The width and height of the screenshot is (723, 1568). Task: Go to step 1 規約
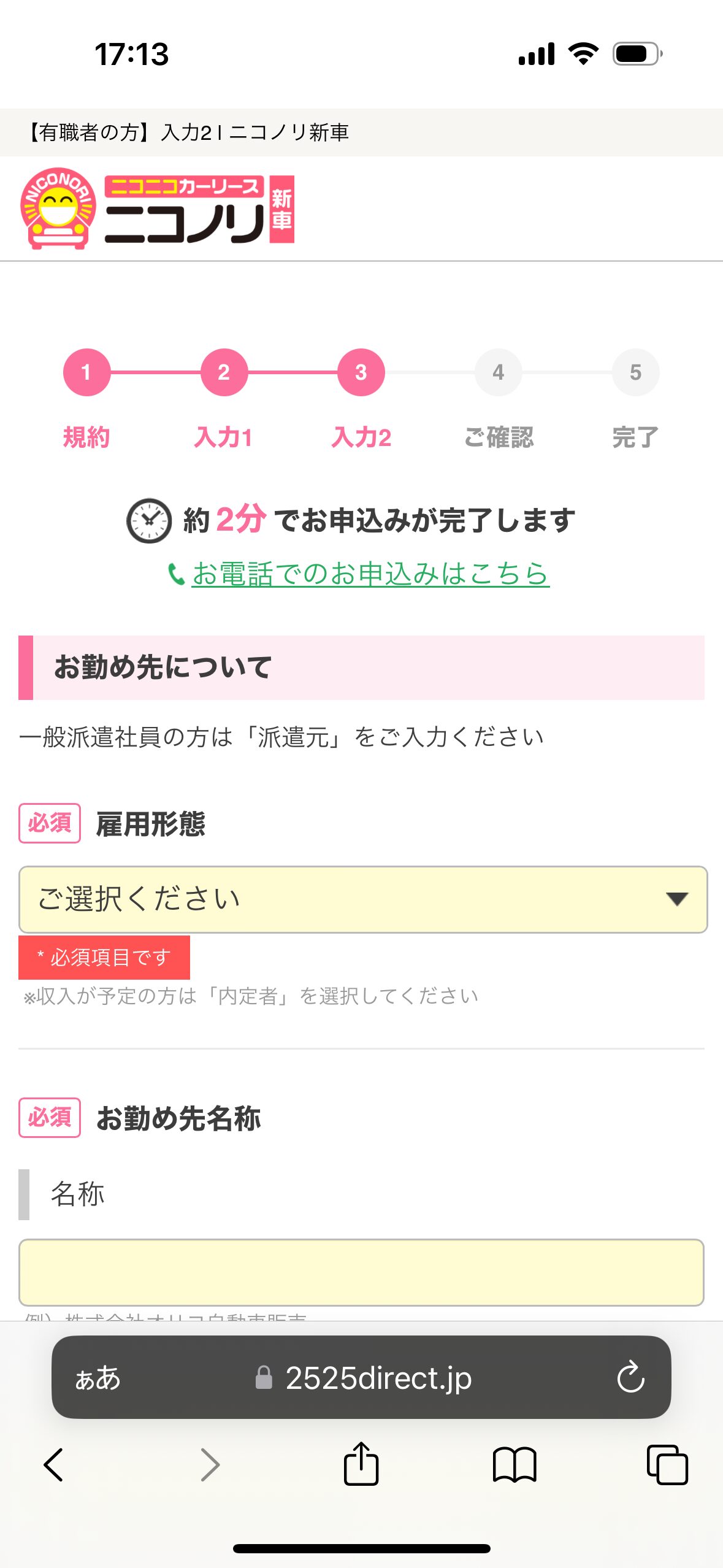pyautogui.click(x=86, y=372)
